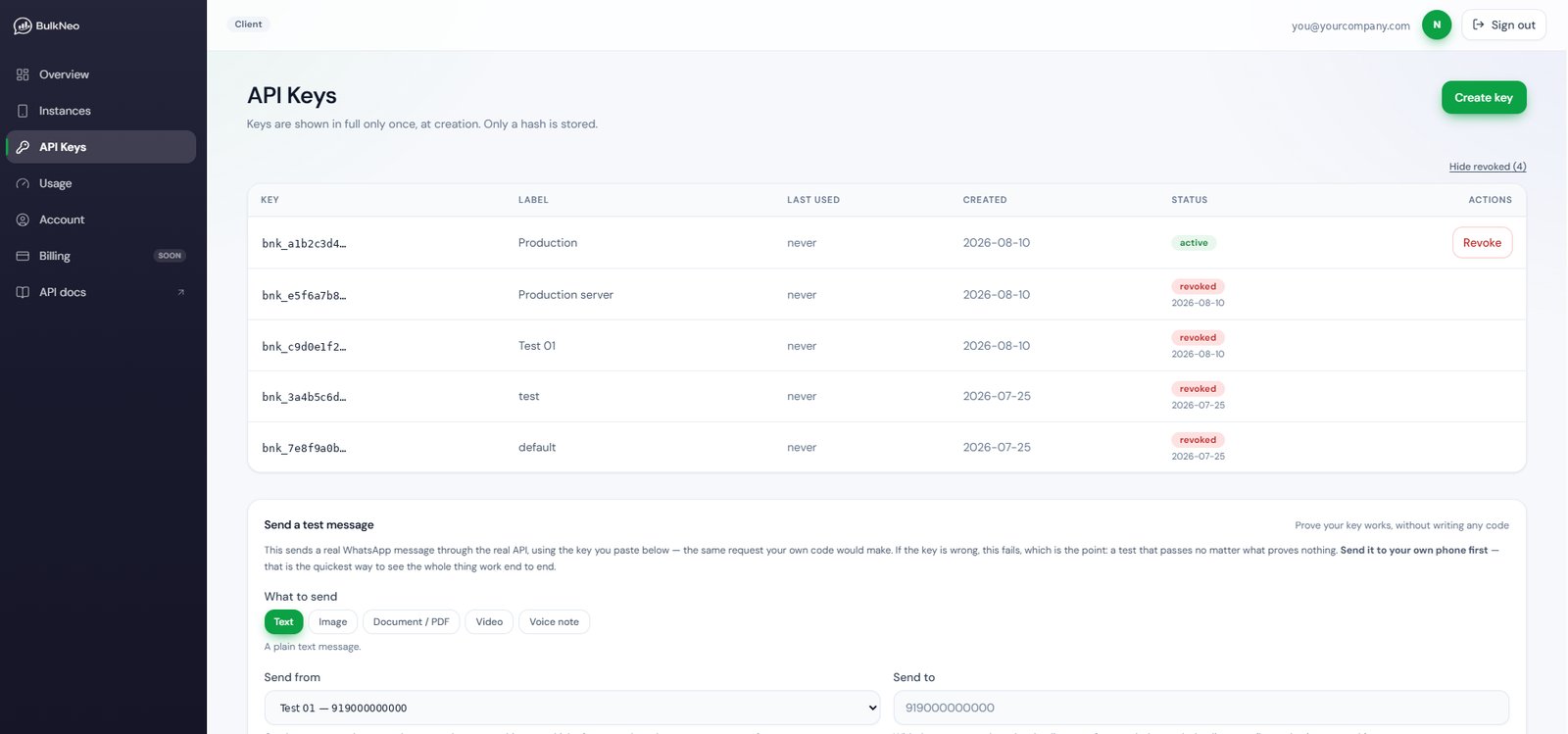Click the Hide revoked (4) link
Image resolution: width=1568 pixels, height=734 pixels.
[1488, 167]
